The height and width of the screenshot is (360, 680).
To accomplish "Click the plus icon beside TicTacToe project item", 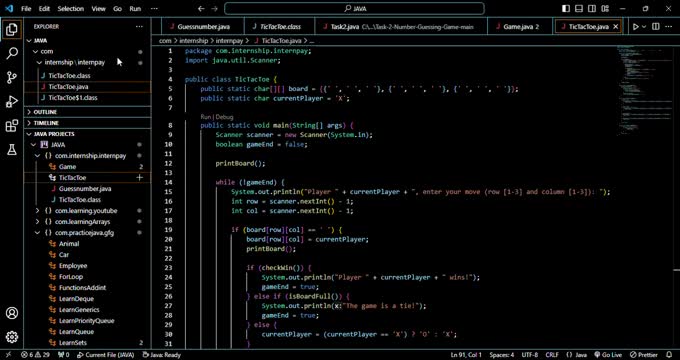I will [140, 177].
